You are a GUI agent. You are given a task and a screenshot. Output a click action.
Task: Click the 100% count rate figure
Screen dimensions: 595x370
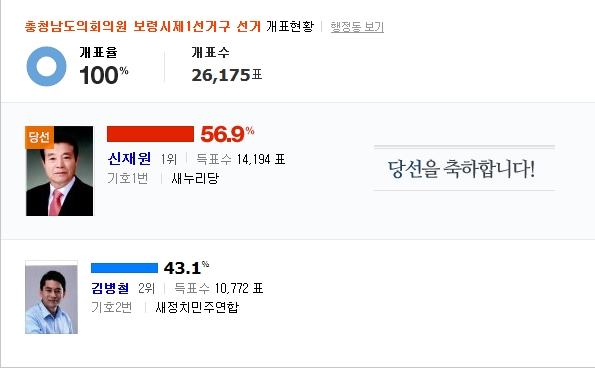click(104, 75)
